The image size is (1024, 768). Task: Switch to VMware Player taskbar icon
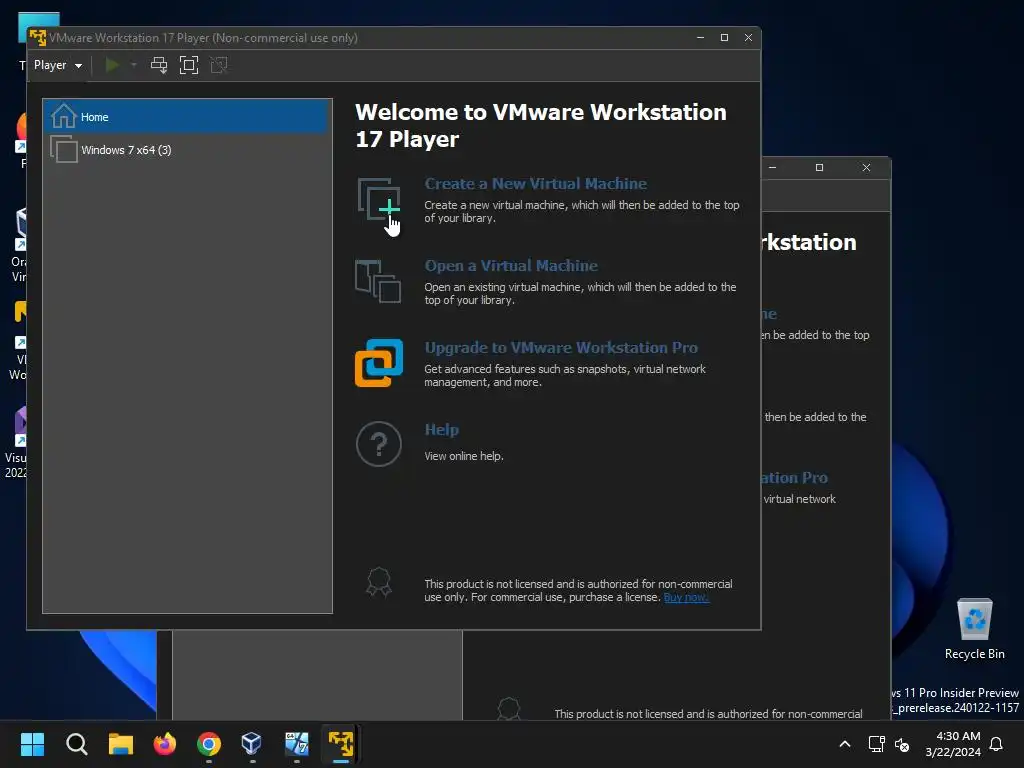tap(341, 744)
